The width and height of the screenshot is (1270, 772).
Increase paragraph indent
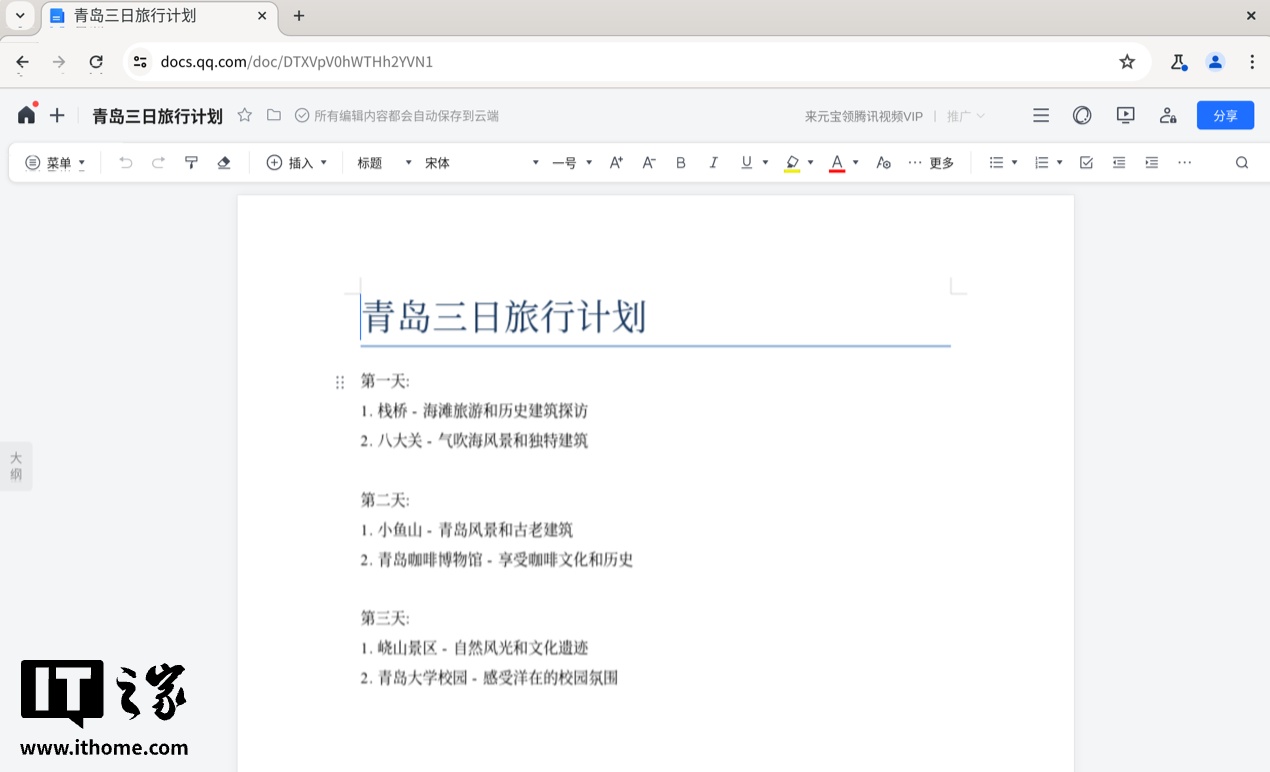pyautogui.click(x=1150, y=162)
